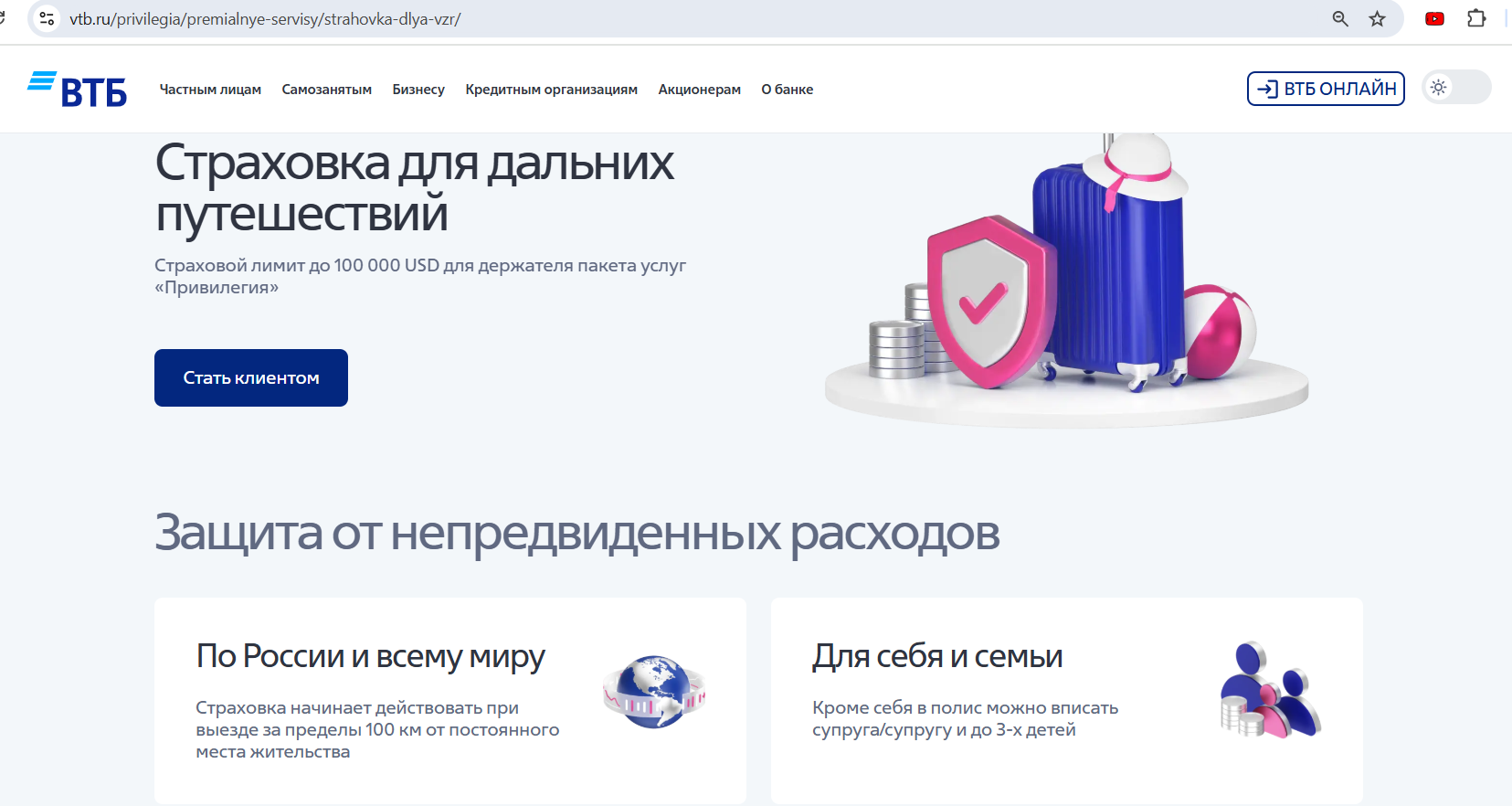Click the text about 100 км от постоянного места
Screen dimensions: 1512x806
pyautogui.click(x=377, y=729)
